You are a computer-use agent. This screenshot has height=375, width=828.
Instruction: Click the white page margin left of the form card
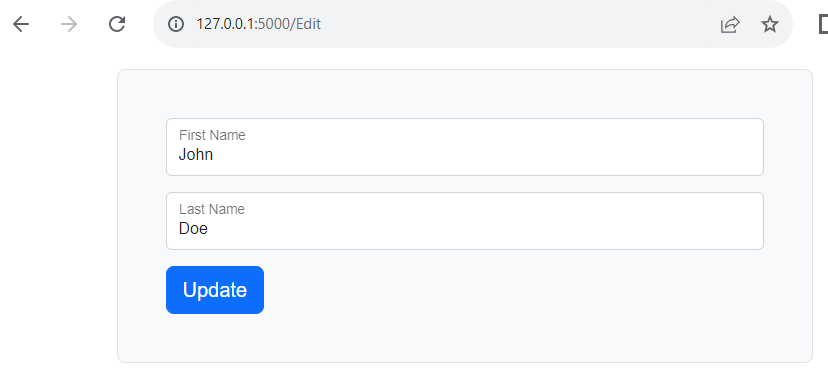pyautogui.click(x=58, y=211)
